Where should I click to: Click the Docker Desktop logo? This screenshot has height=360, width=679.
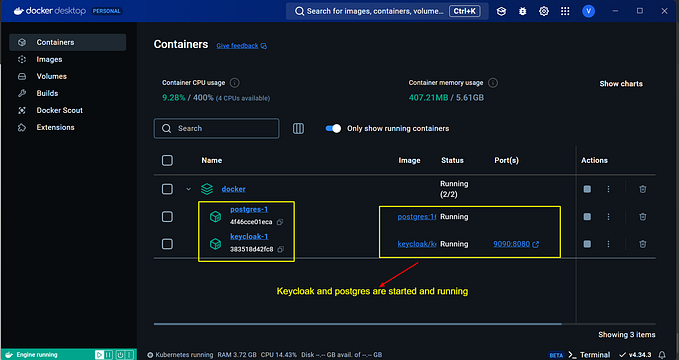[x=50, y=11]
